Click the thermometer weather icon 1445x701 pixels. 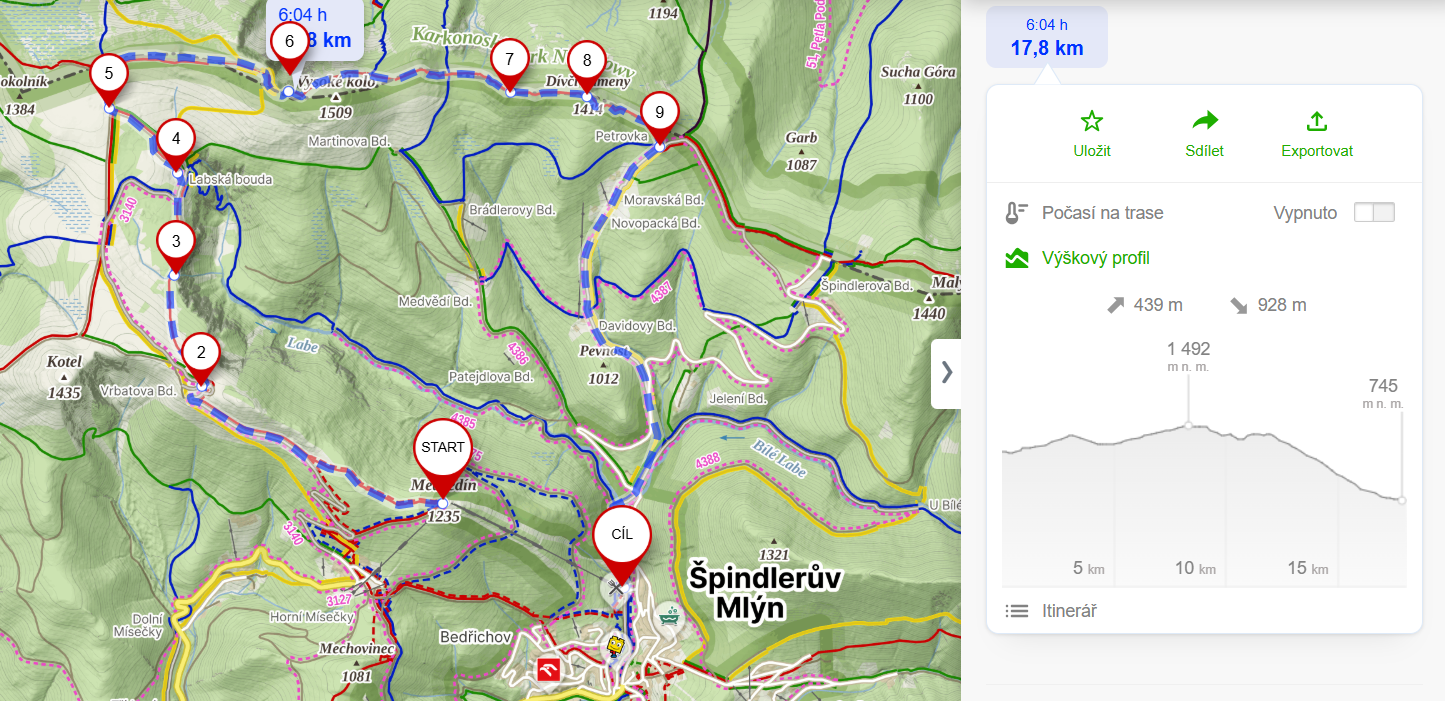click(1016, 213)
